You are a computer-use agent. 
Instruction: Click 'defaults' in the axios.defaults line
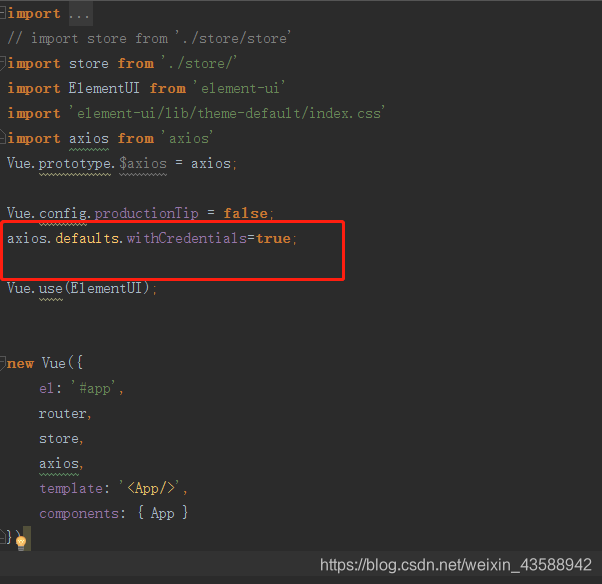(x=87, y=238)
